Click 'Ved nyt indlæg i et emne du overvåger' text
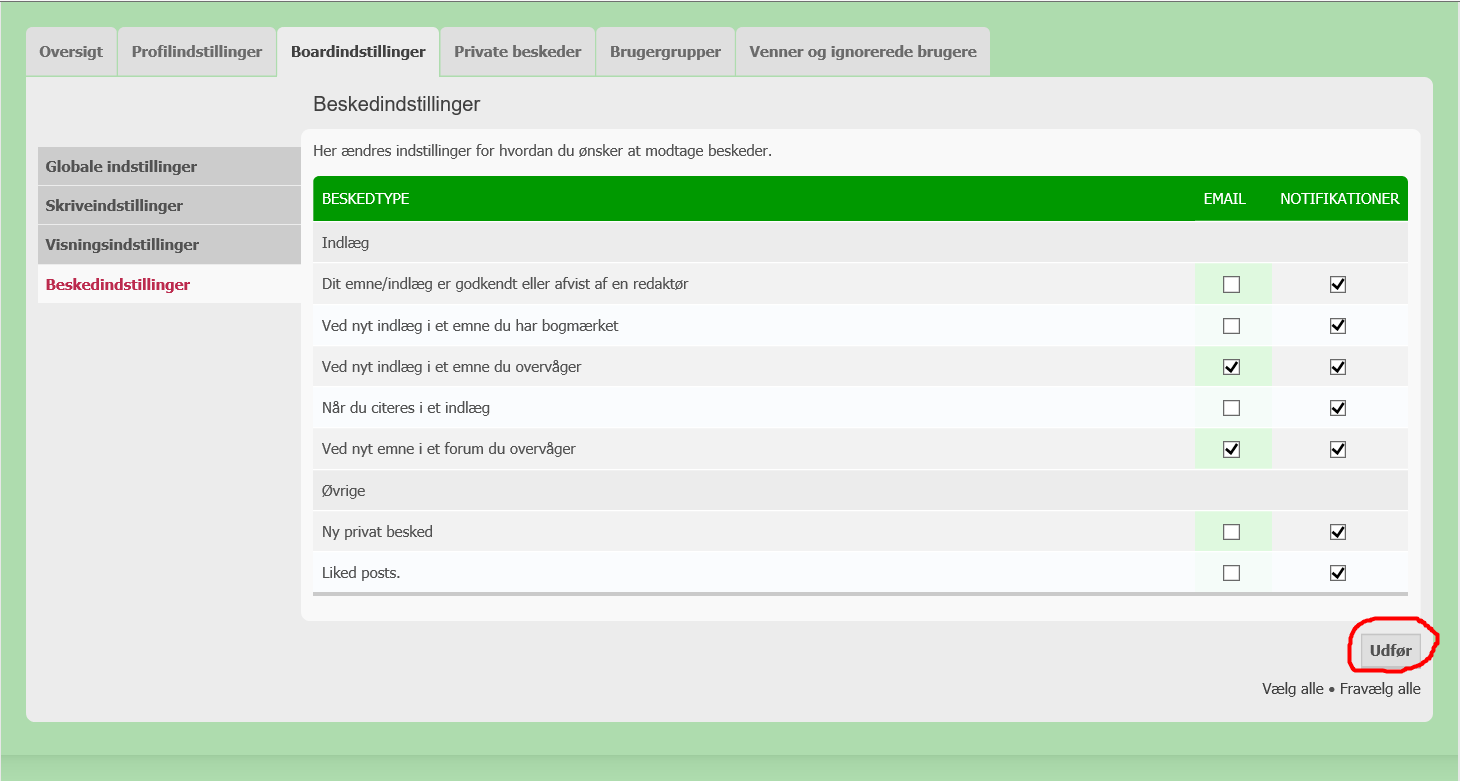The height and width of the screenshot is (781, 1460). click(x=452, y=367)
